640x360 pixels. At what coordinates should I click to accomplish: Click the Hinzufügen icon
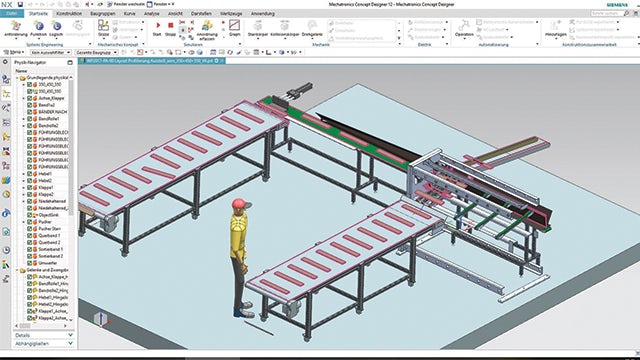556,26
